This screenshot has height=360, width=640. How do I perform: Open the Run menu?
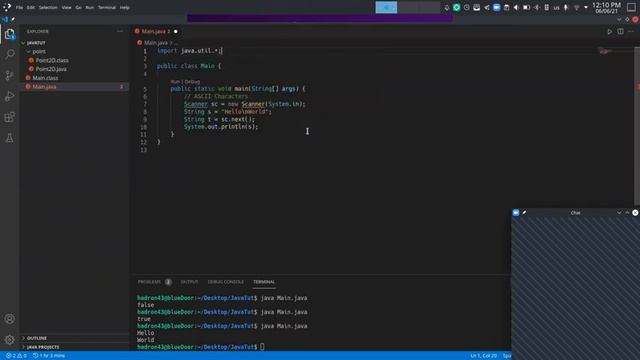(89, 7)
